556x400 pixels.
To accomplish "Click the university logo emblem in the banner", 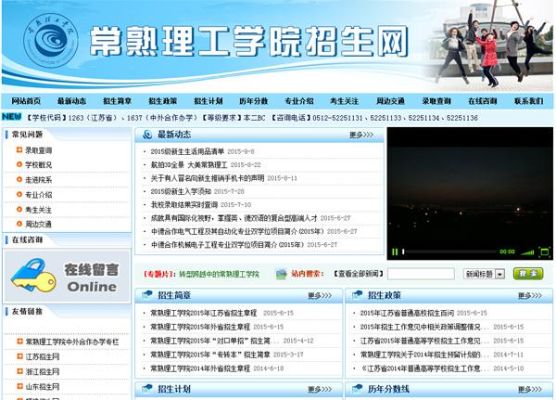I will (50, 41).
